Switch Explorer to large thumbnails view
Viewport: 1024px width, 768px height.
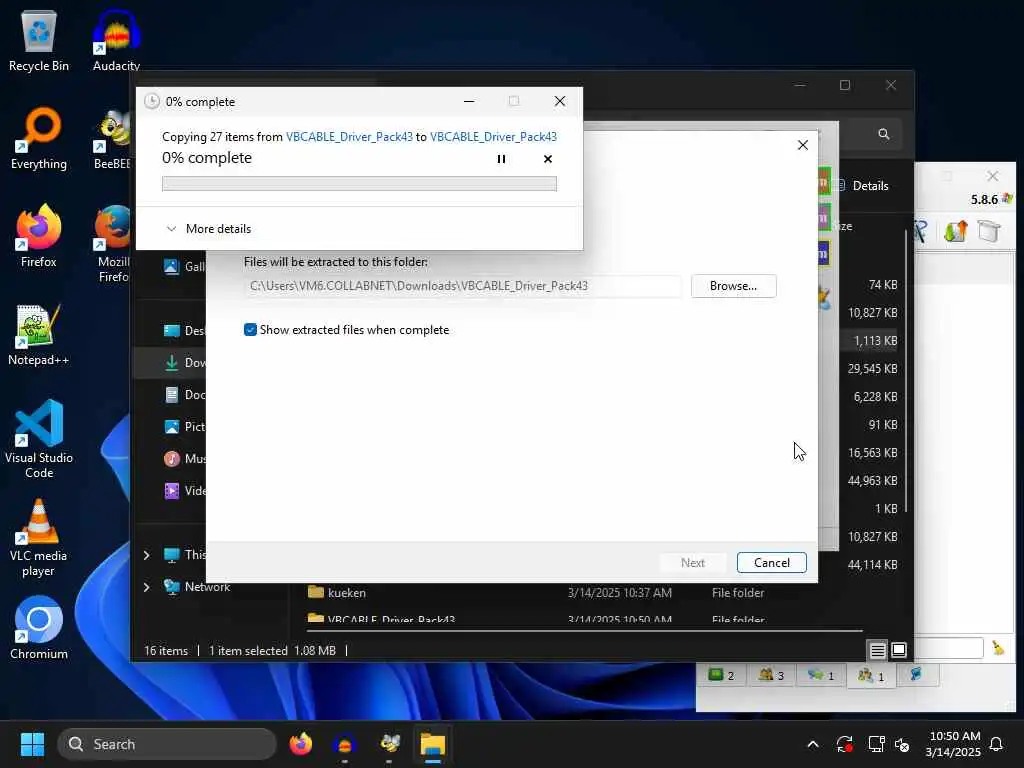(899, 650)
